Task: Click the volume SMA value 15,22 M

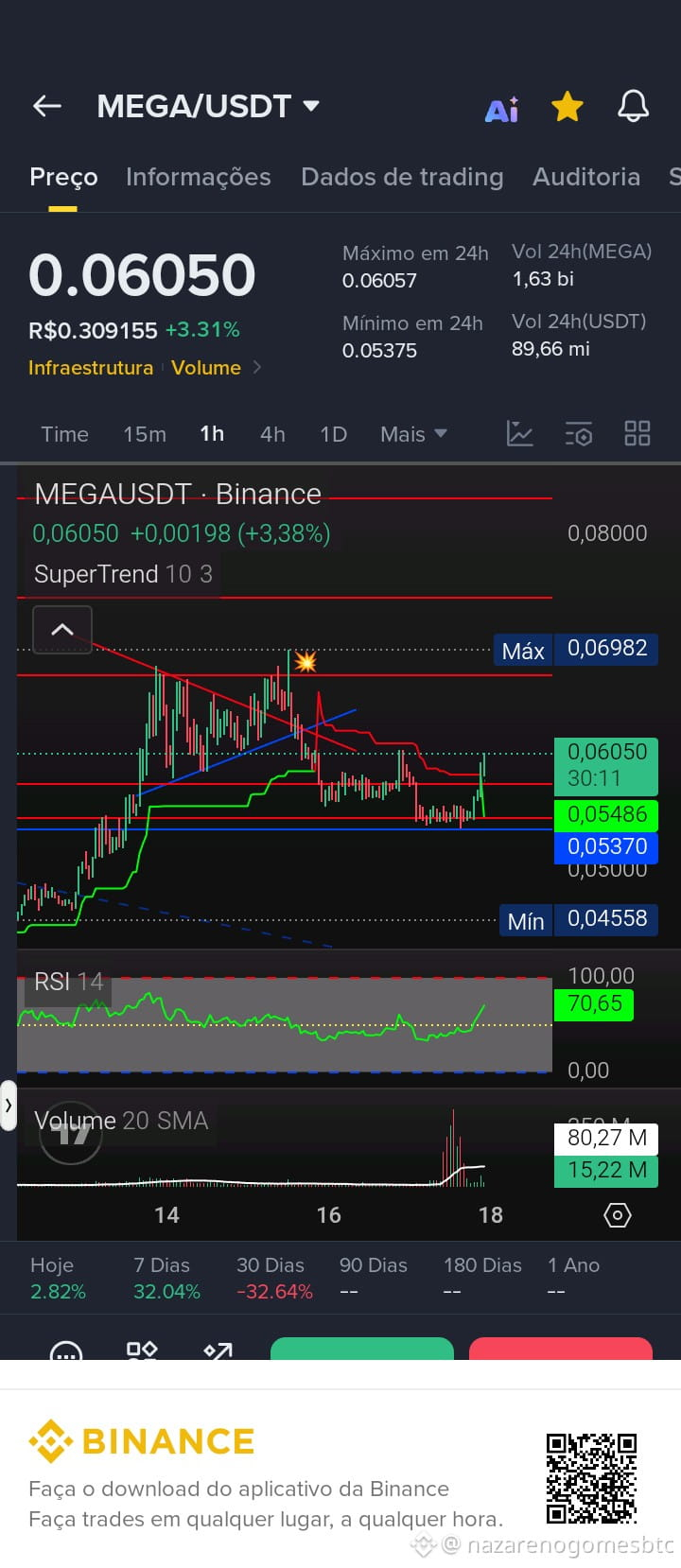Action: [x=605, y=1170]
